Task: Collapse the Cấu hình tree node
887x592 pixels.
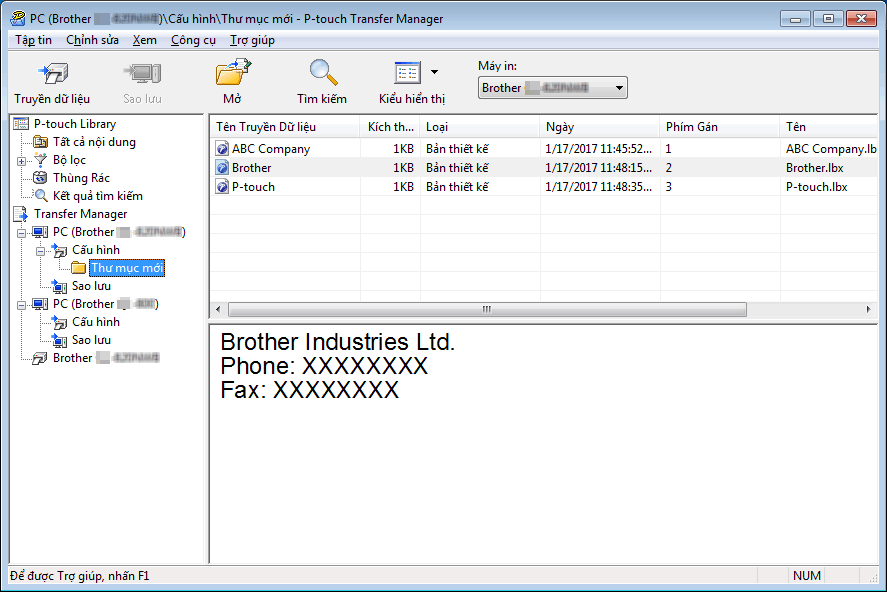Action: pos(41,250)
